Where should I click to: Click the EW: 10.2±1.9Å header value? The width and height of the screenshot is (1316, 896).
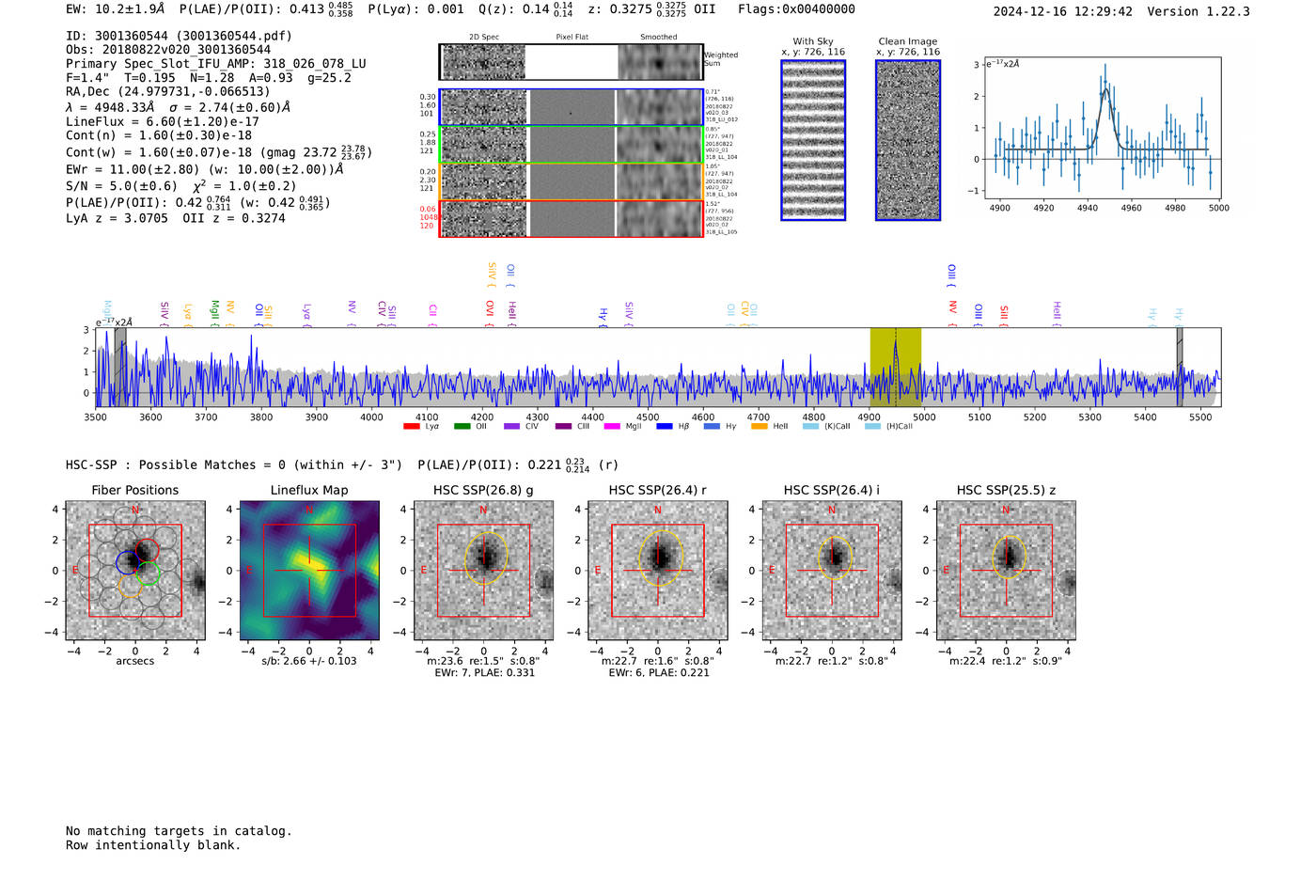pyautogui.click(x=116, y=9)
